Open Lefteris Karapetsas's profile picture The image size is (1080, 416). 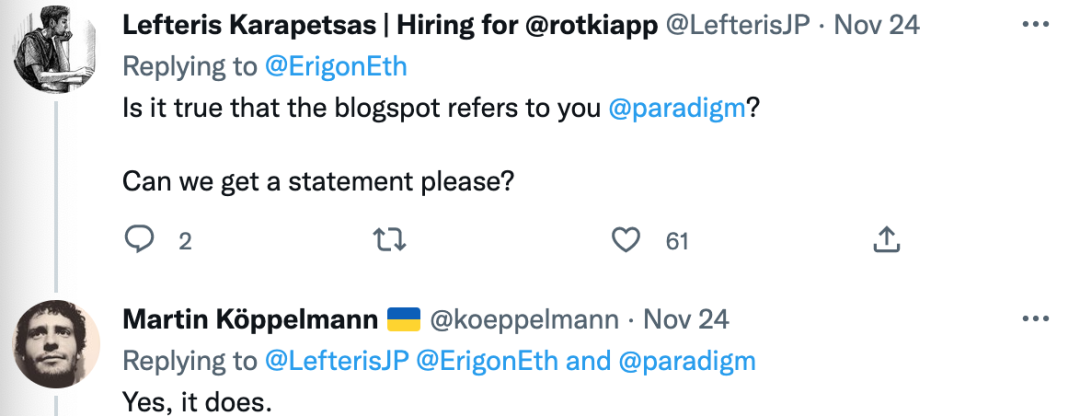[56, 45]
